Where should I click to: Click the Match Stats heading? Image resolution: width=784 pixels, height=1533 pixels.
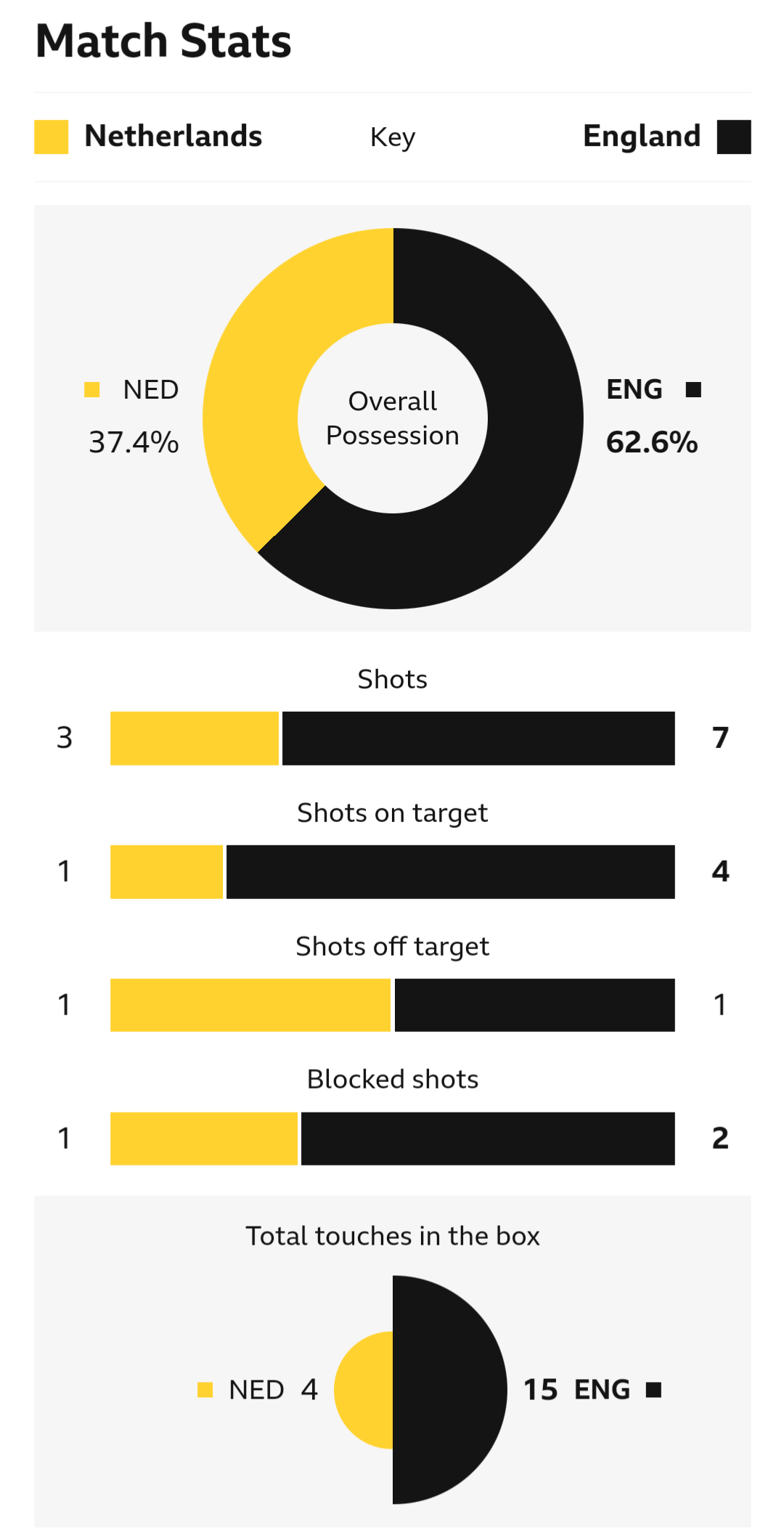pyautogui.click(x=163, y=41)
